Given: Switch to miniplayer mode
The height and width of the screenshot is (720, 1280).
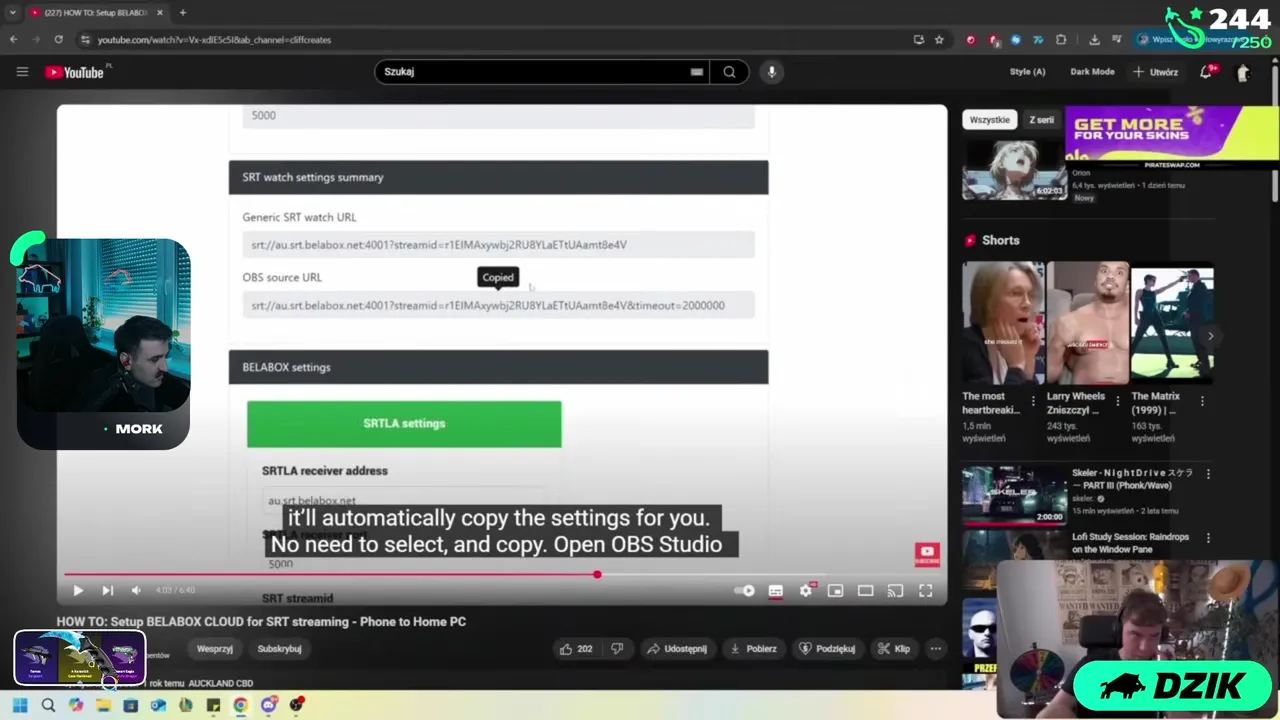Looking at the screenshot, I should pyautogui.click(x=835, y=591).
